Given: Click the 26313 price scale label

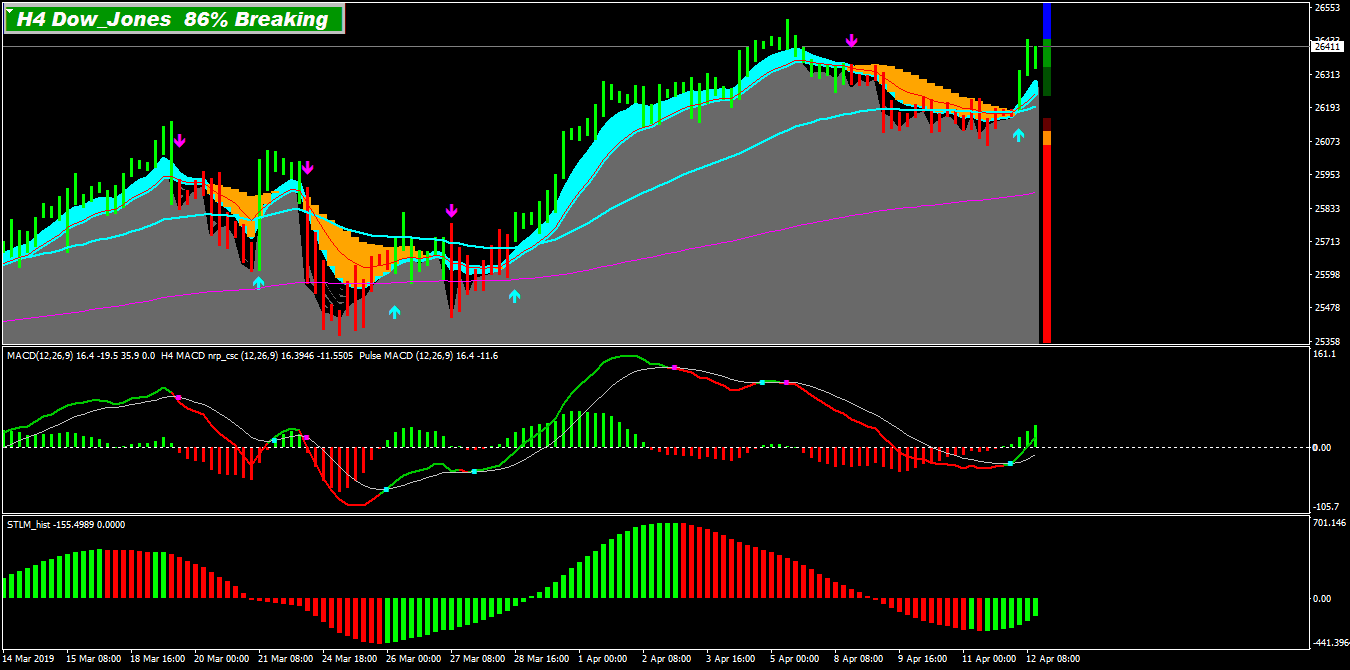Looking at the screenshot, I should tap(1327, 75).
